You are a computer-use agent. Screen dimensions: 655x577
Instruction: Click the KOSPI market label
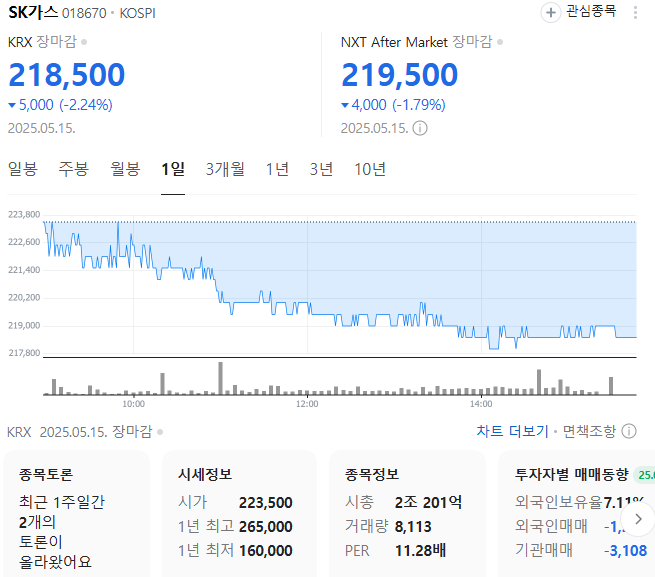pos(137,13)
